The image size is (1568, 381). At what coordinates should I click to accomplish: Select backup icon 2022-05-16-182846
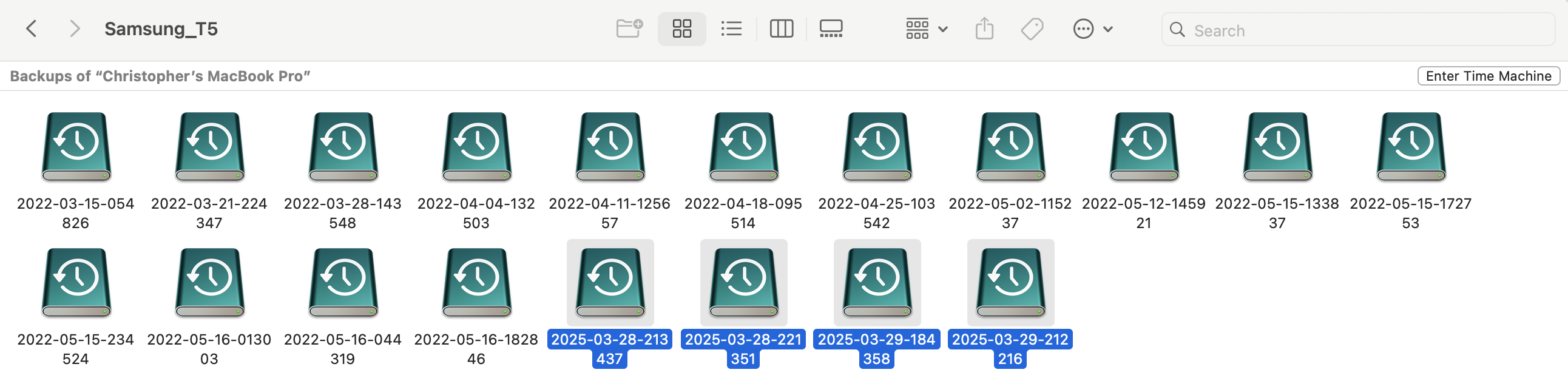476,283
